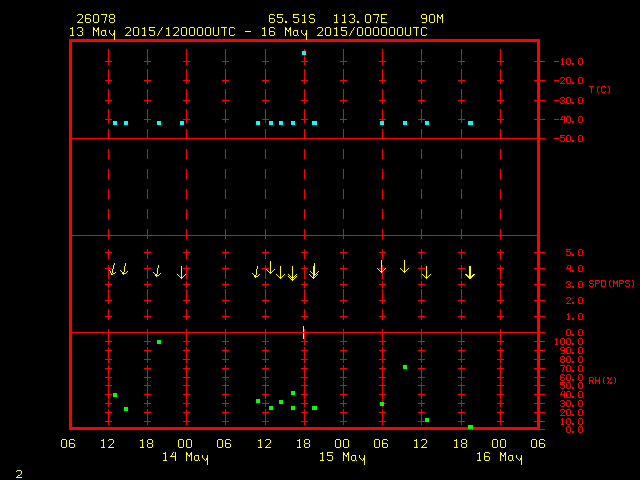
Task: Select the SPD(MPS) wind speed label
Action: coord(613,284)
